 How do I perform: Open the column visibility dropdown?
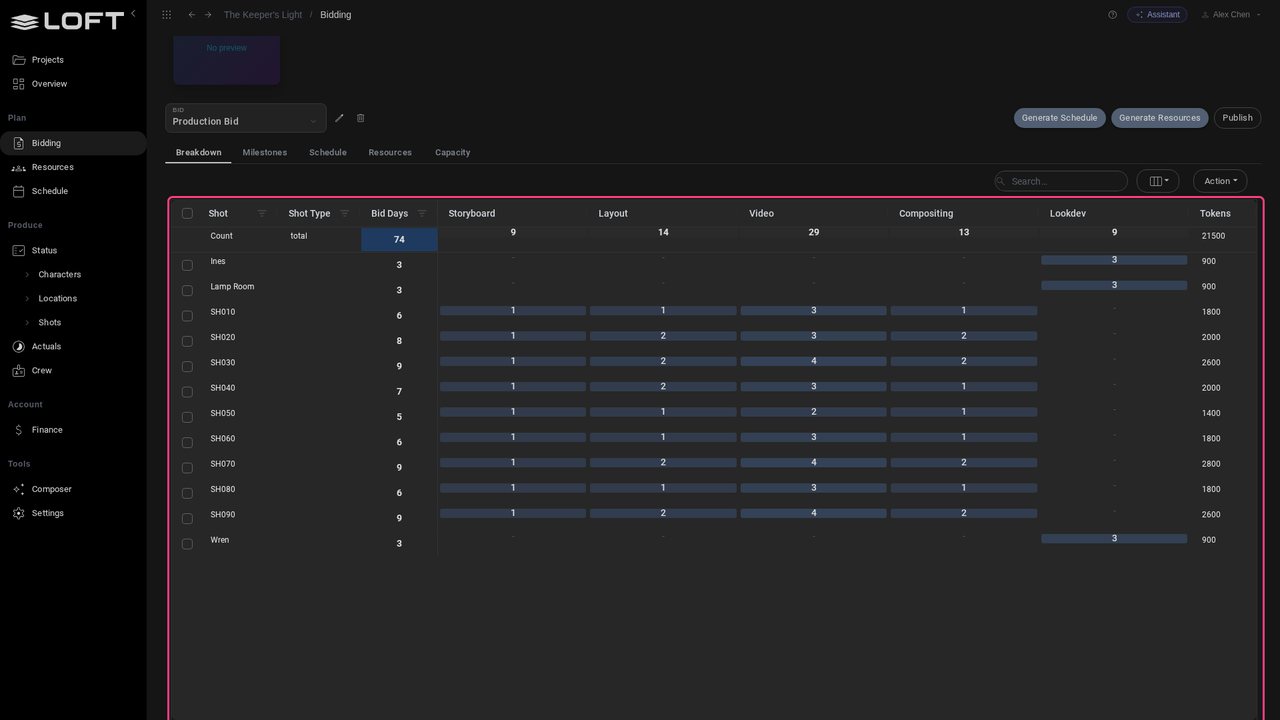coord(1158,181)
